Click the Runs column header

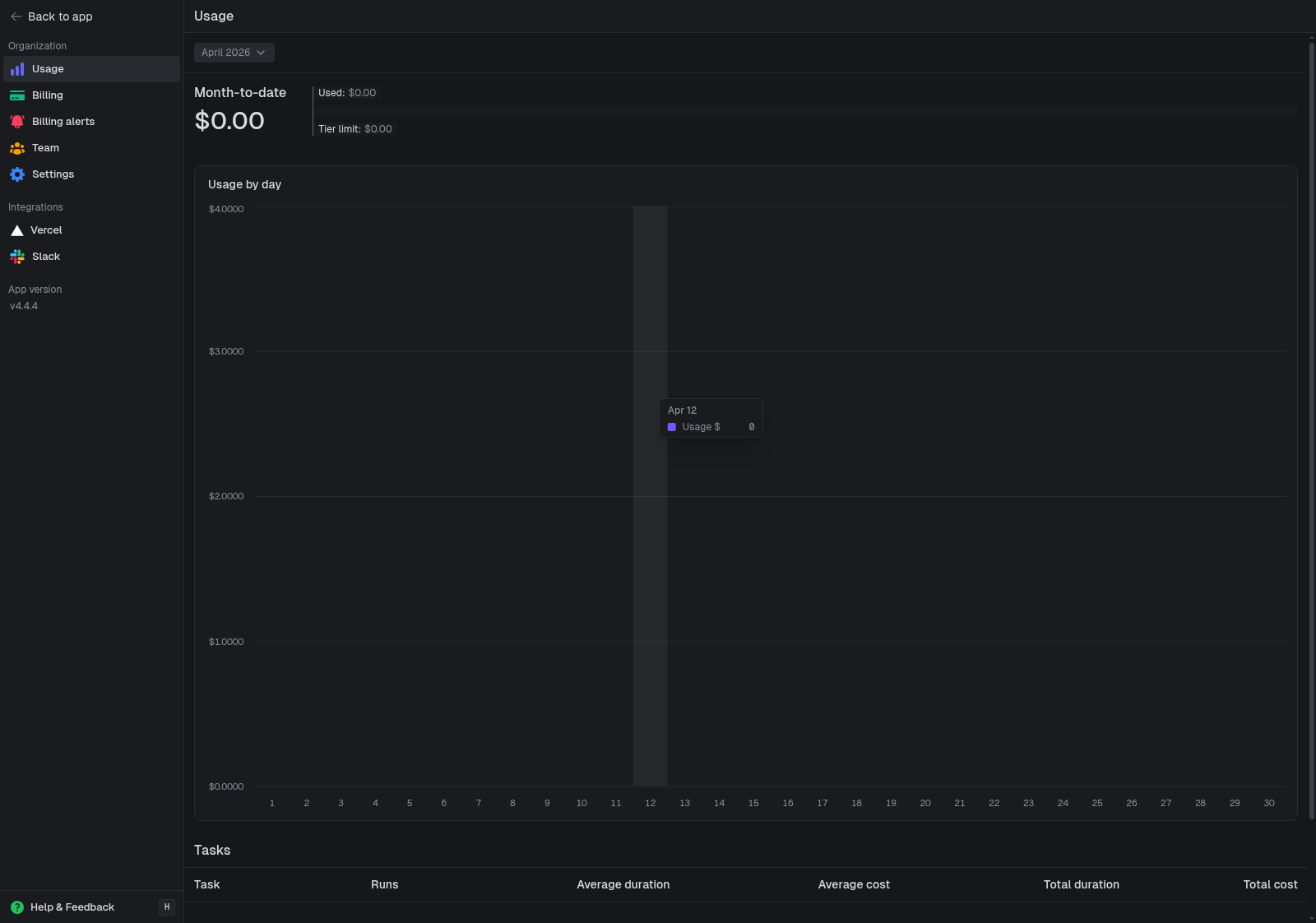pos(384,884)
